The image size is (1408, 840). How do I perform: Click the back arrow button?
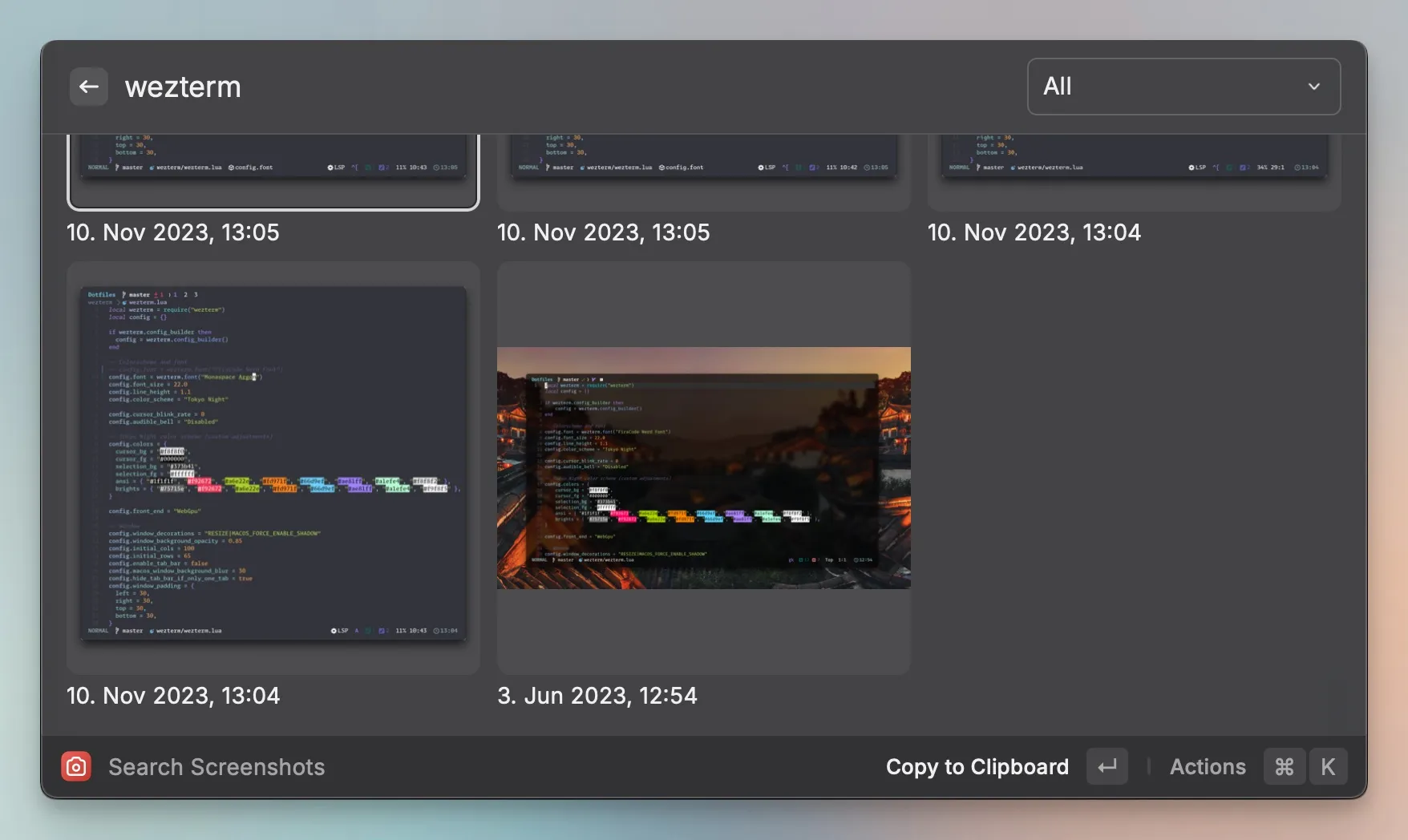pyautogui.click(x=88, y=87)
